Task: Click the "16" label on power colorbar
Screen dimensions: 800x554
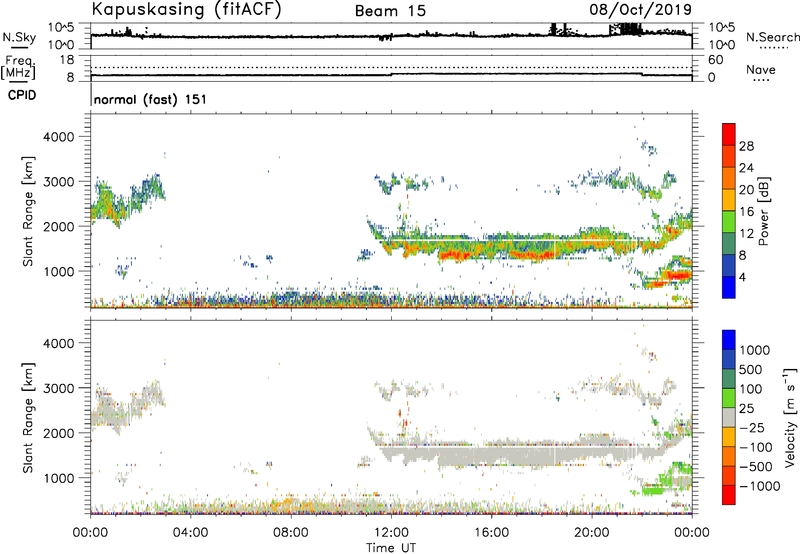Action: point(746,212)
